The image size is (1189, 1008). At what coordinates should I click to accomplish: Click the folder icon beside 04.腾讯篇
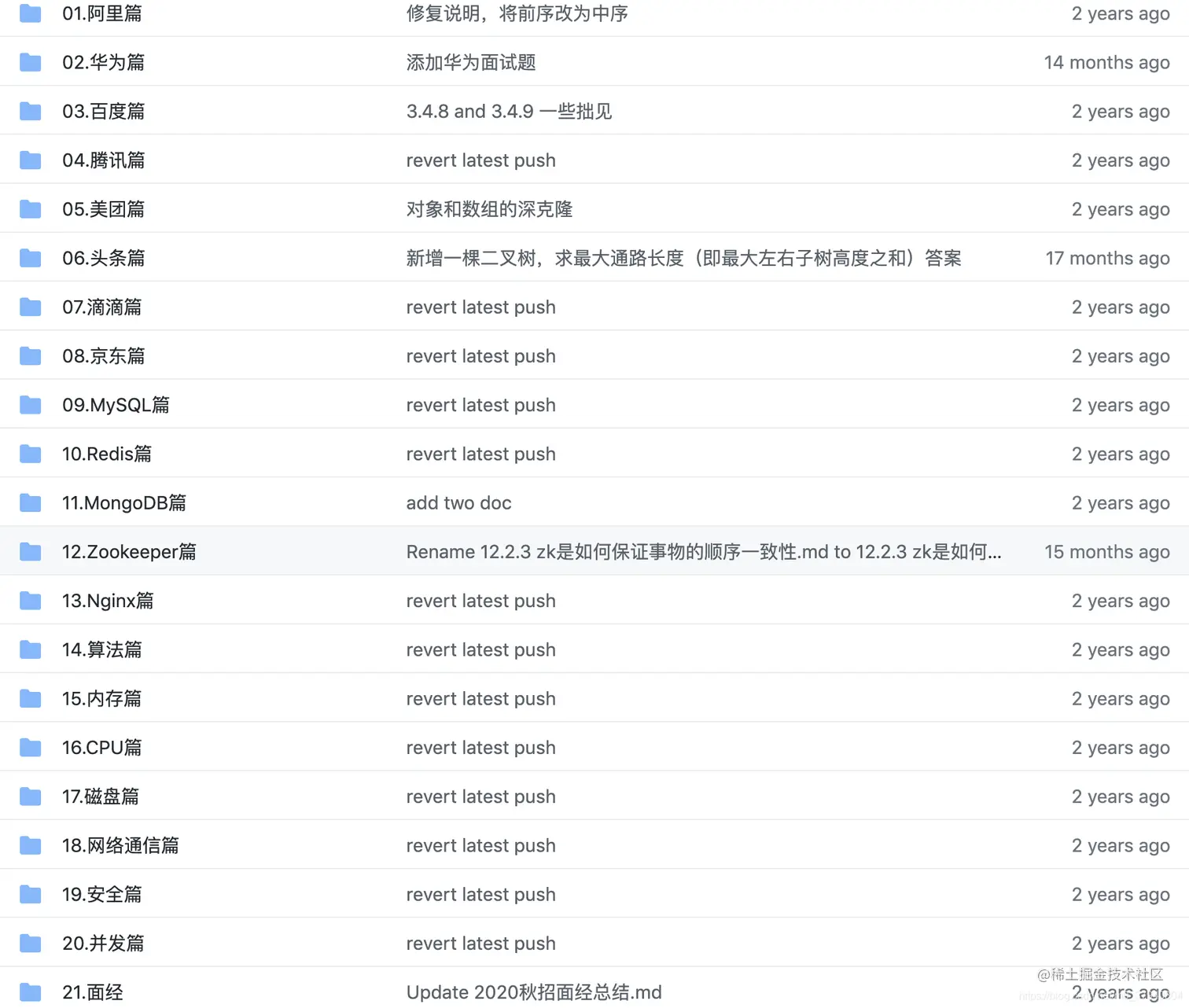tap(30, 160)
